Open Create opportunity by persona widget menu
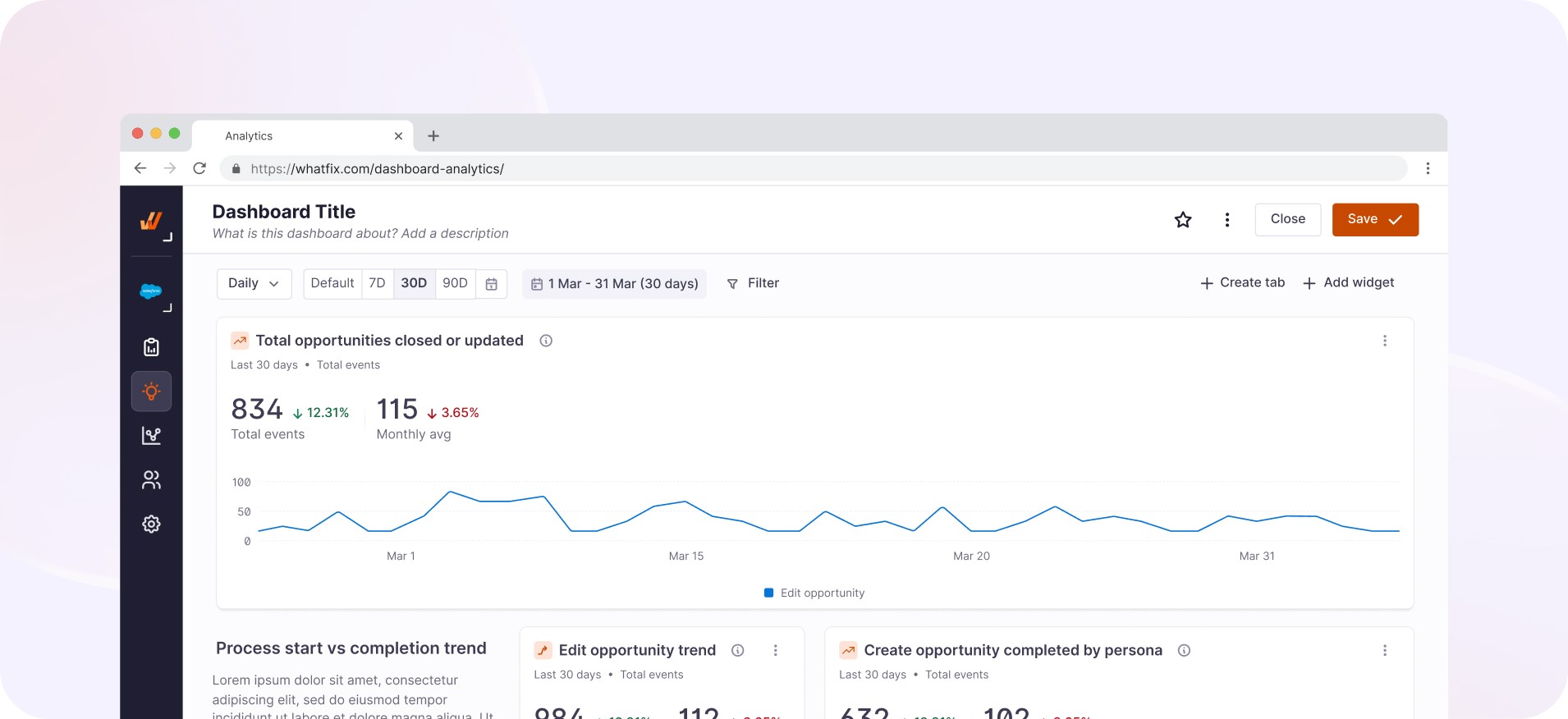 1385,650
